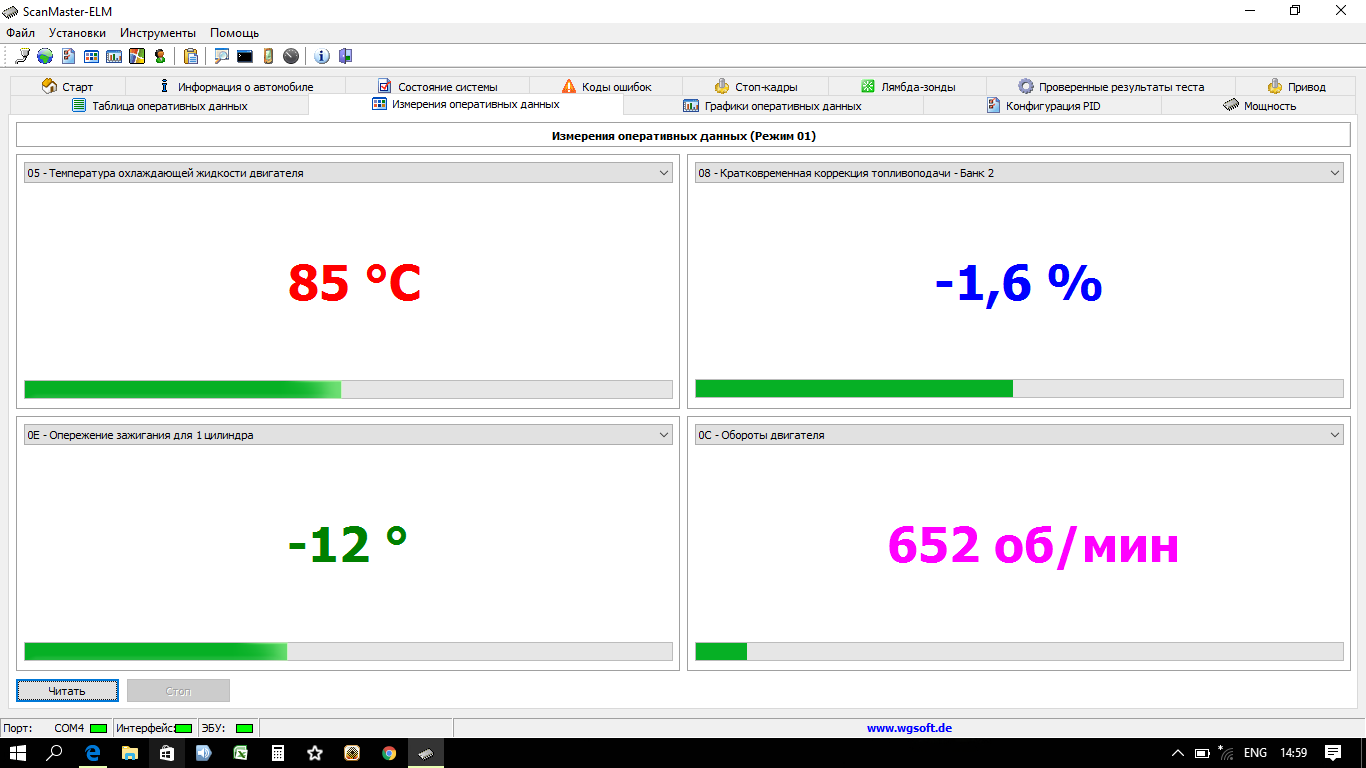
Task: Click the exit door toolbar icon
Action: click(x=346, y=56)
